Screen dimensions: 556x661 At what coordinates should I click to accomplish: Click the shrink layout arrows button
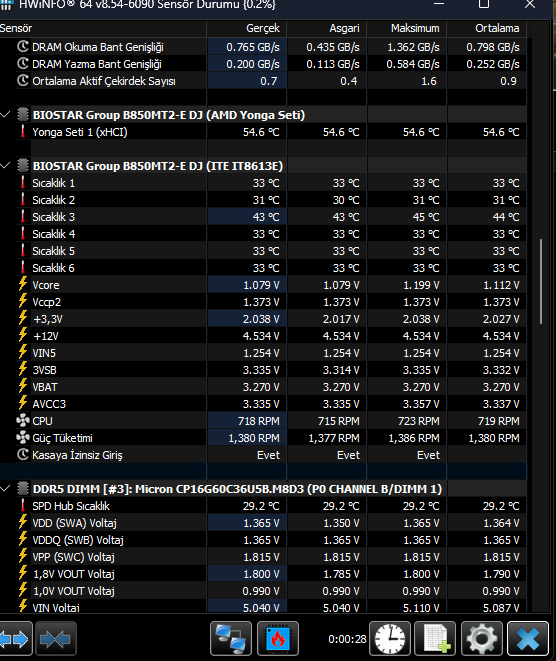[x=56, y=639]
